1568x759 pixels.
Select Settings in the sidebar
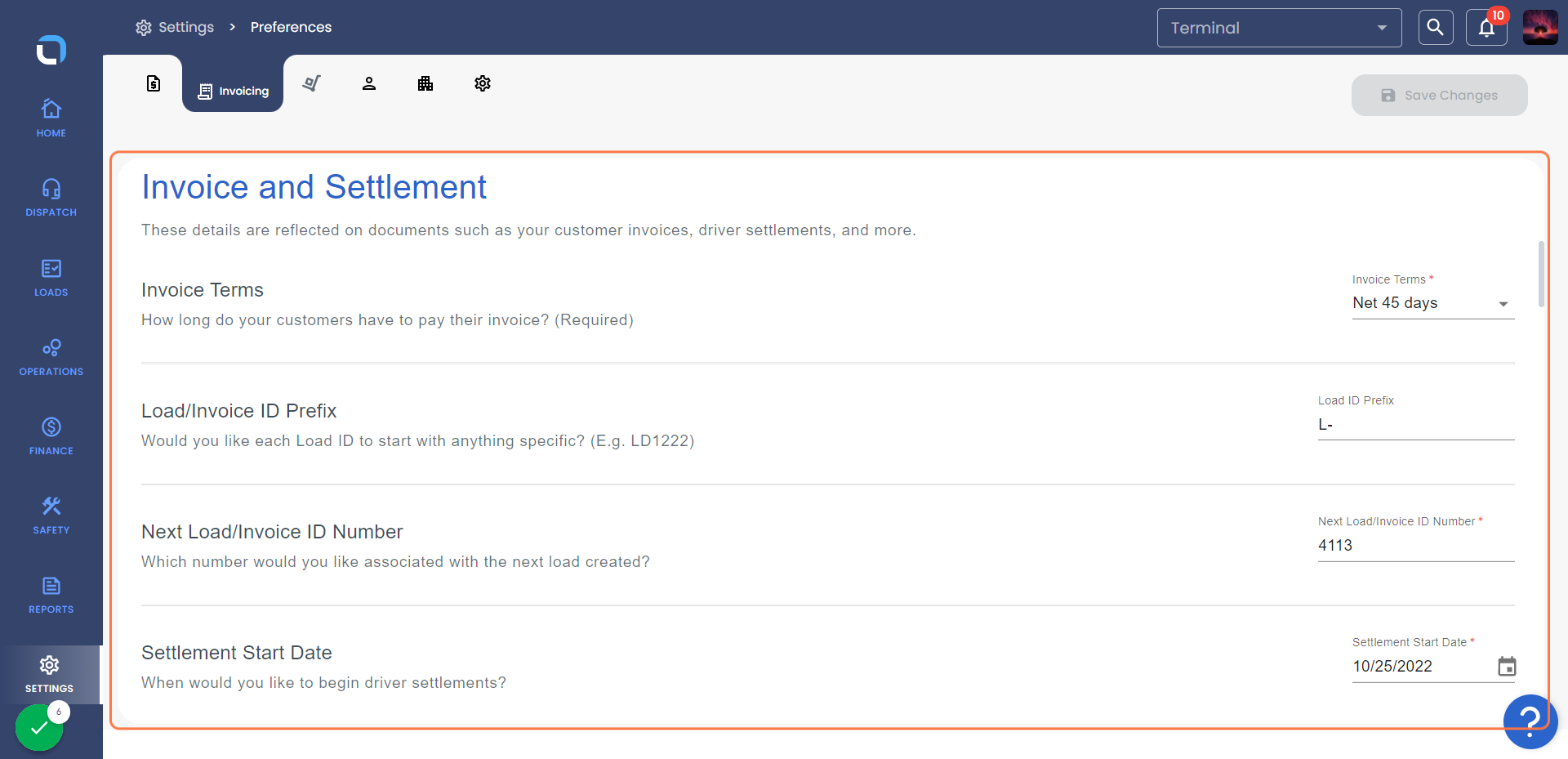click(x=50, y=675)
